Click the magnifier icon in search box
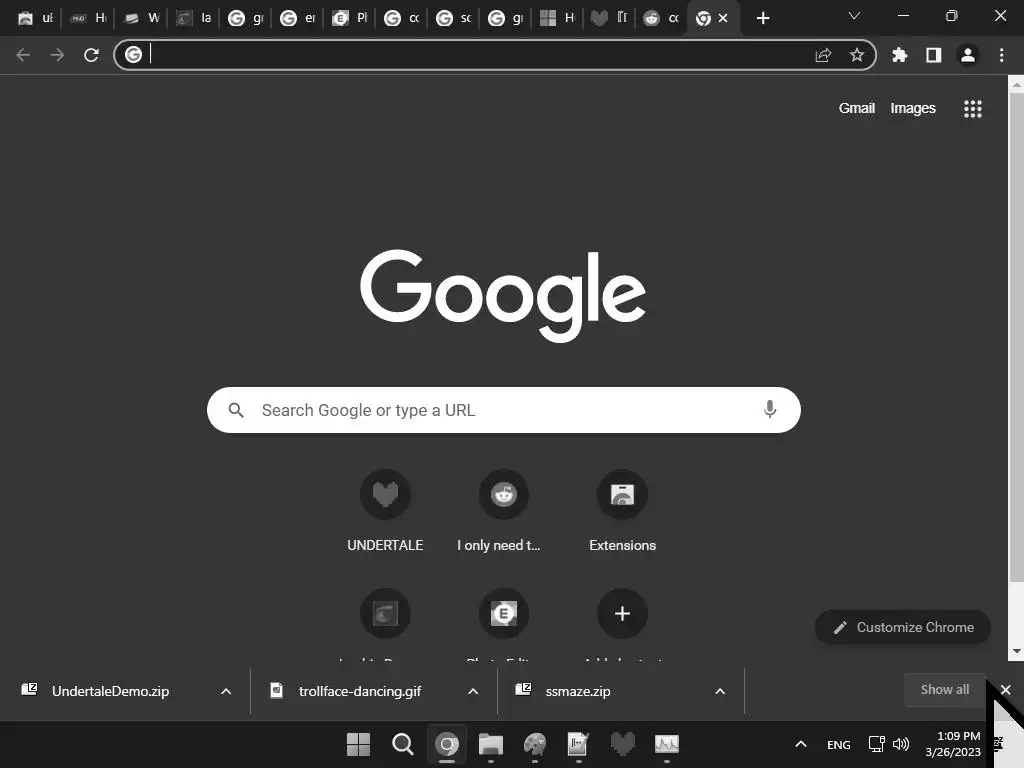Screen dimensions: 1024x768 click(236, 410)
